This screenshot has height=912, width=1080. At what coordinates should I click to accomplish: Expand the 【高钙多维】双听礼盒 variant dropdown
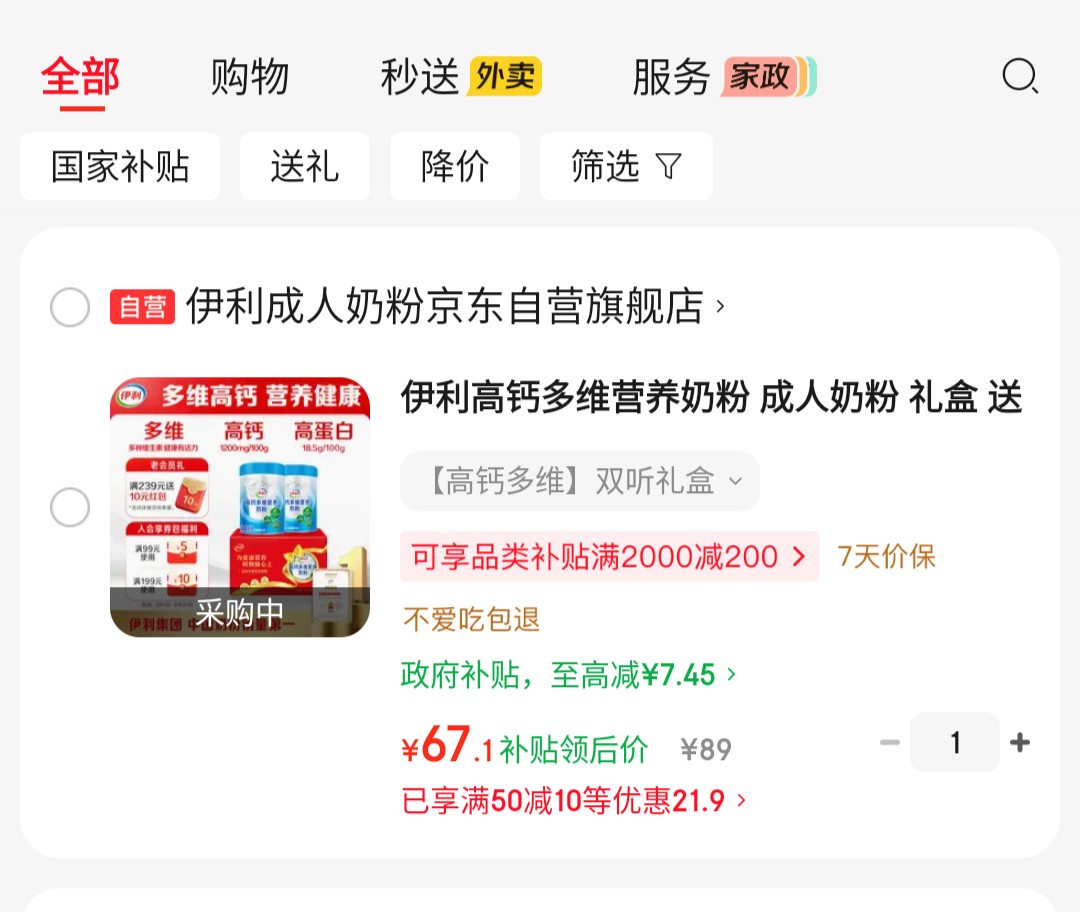coord(580,481)
